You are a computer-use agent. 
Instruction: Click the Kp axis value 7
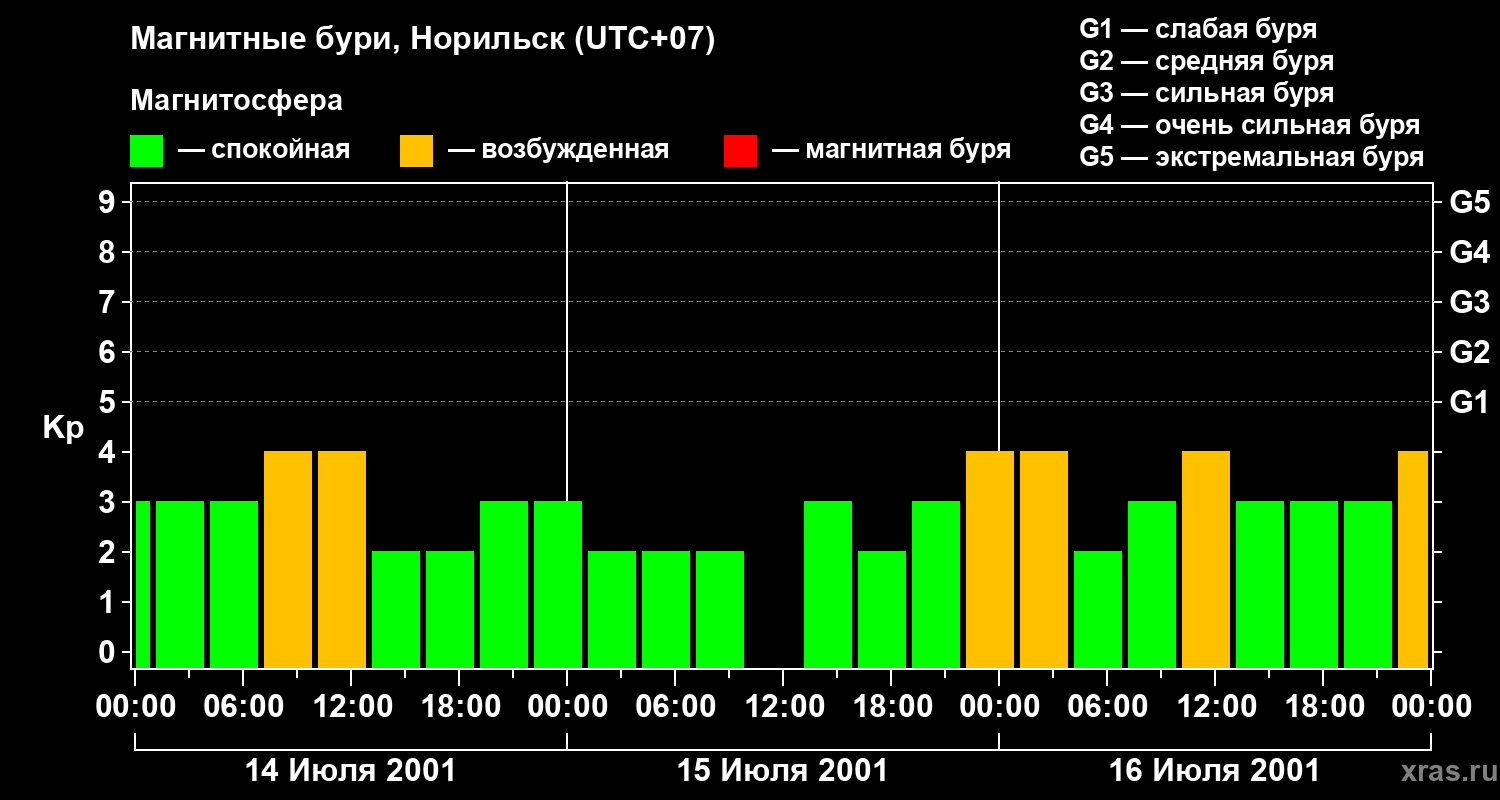point(108,303)
